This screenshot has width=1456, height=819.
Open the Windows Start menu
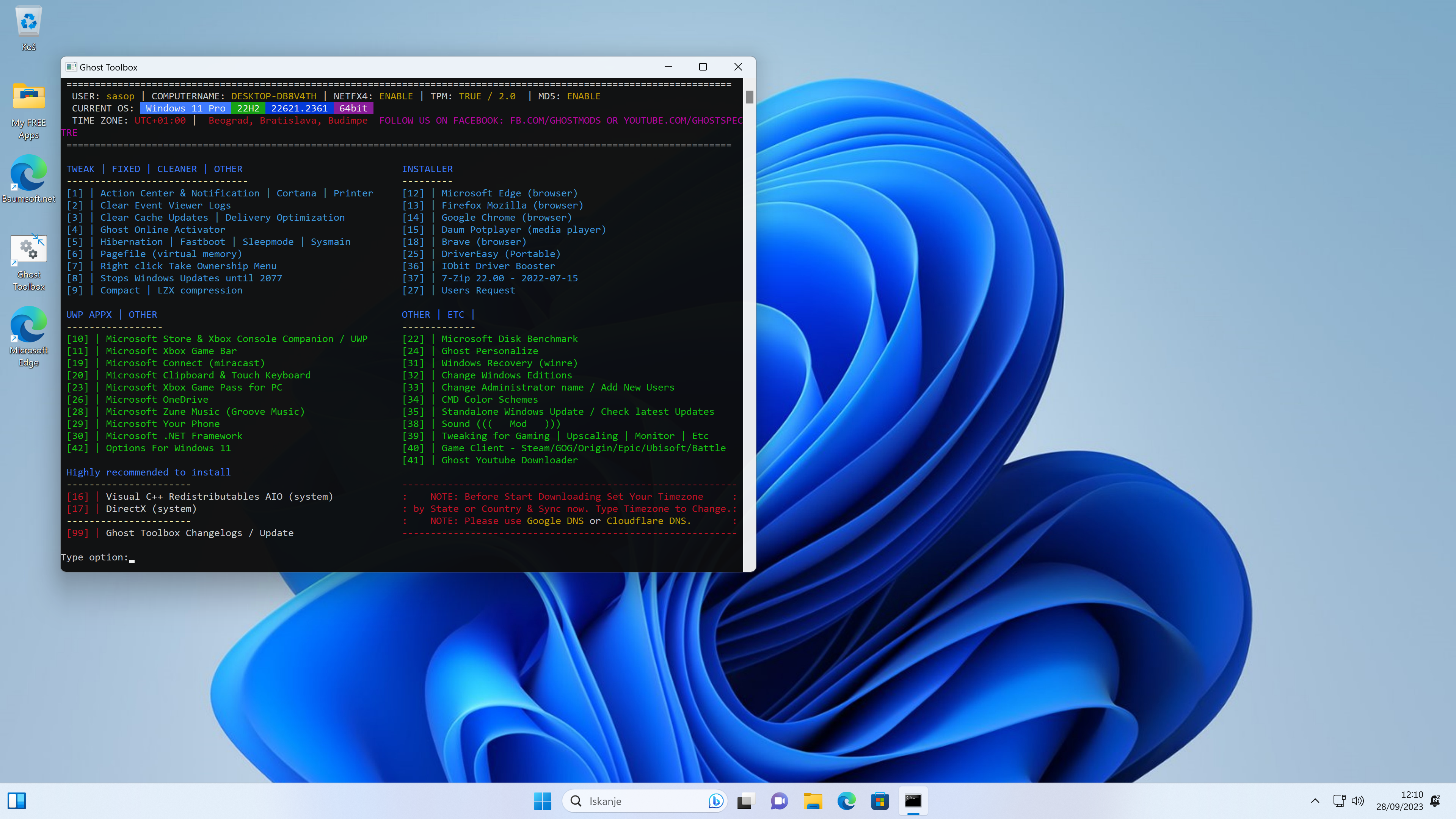pyautogui.click(x=542, y=801)
